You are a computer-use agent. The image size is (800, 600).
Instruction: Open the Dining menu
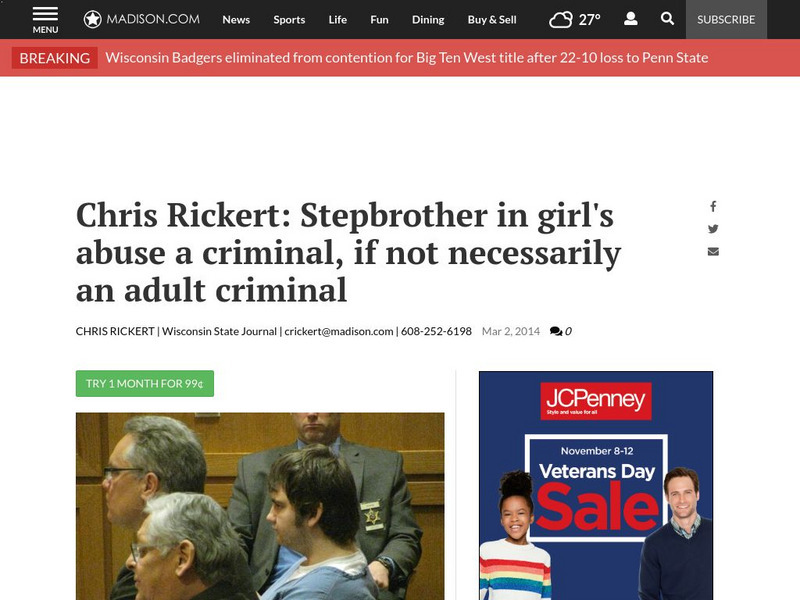coord(428,19)
